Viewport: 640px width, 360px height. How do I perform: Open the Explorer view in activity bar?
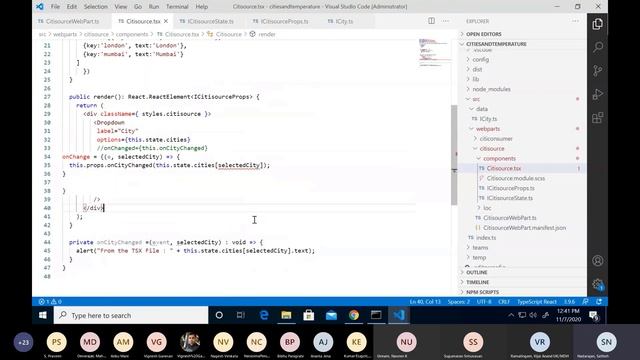pyautogui.click(x=598, y=24)
